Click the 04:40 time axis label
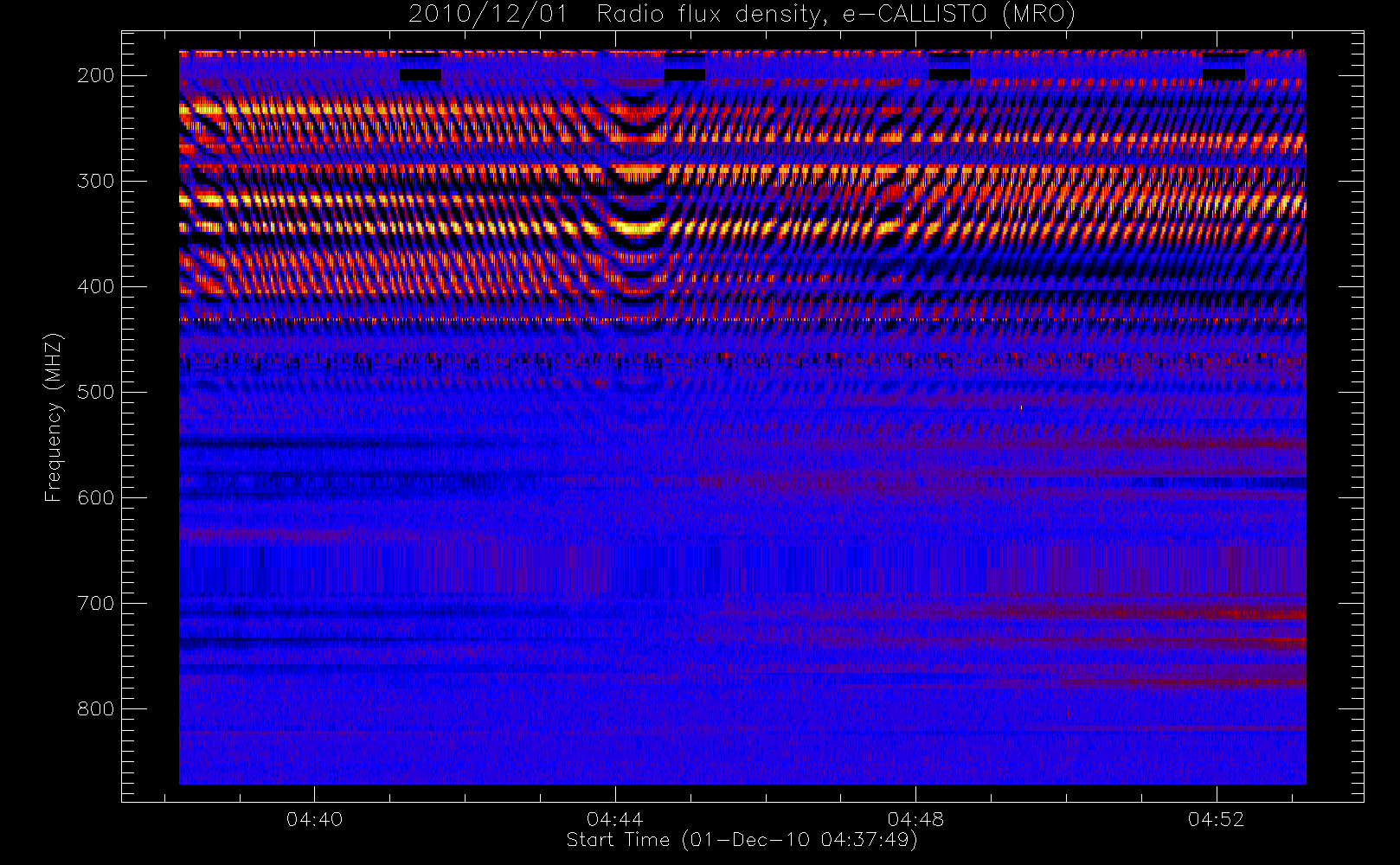The image size is (1400, 865). point(314,818)
